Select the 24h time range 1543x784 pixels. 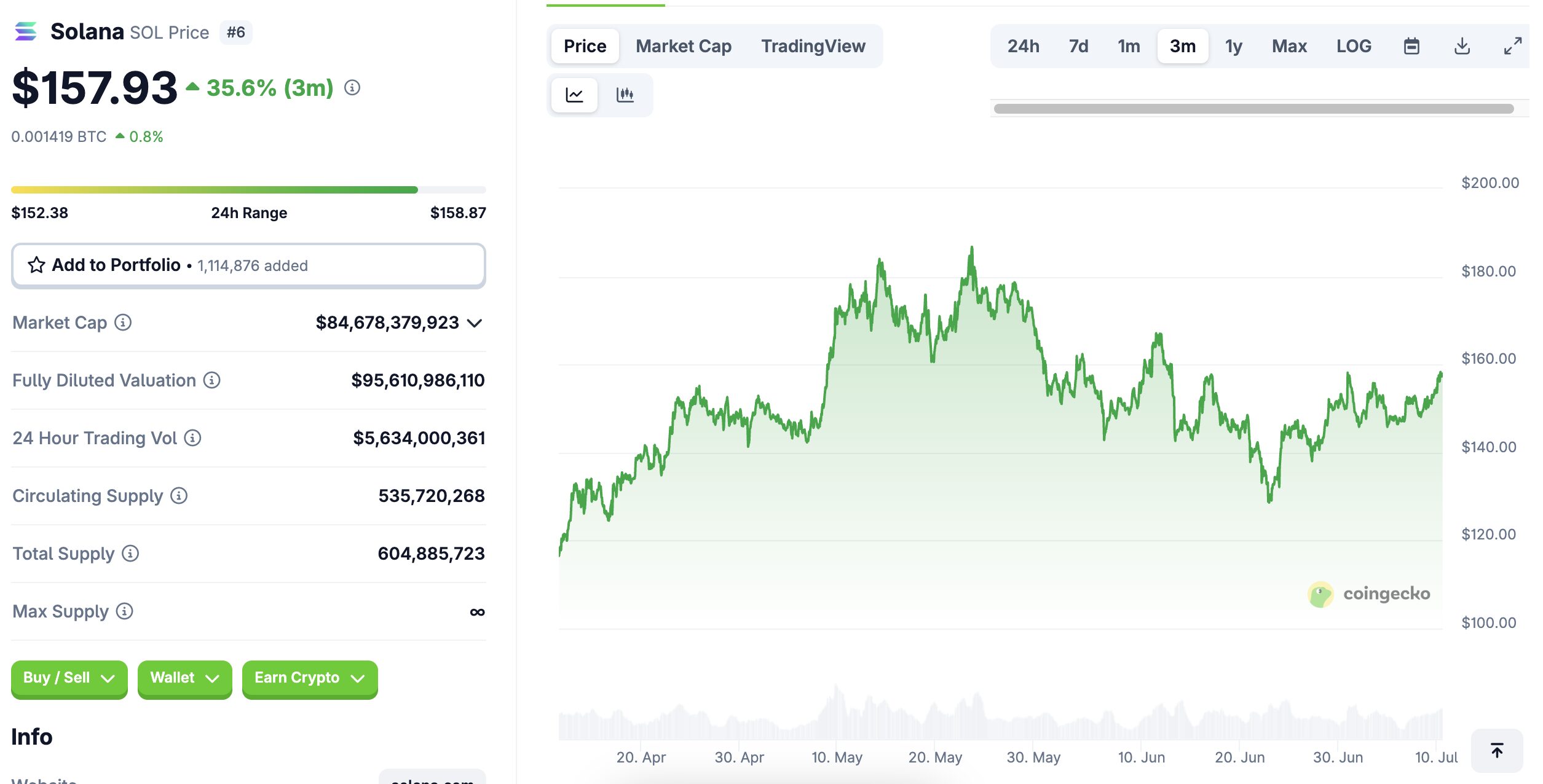1023,46
